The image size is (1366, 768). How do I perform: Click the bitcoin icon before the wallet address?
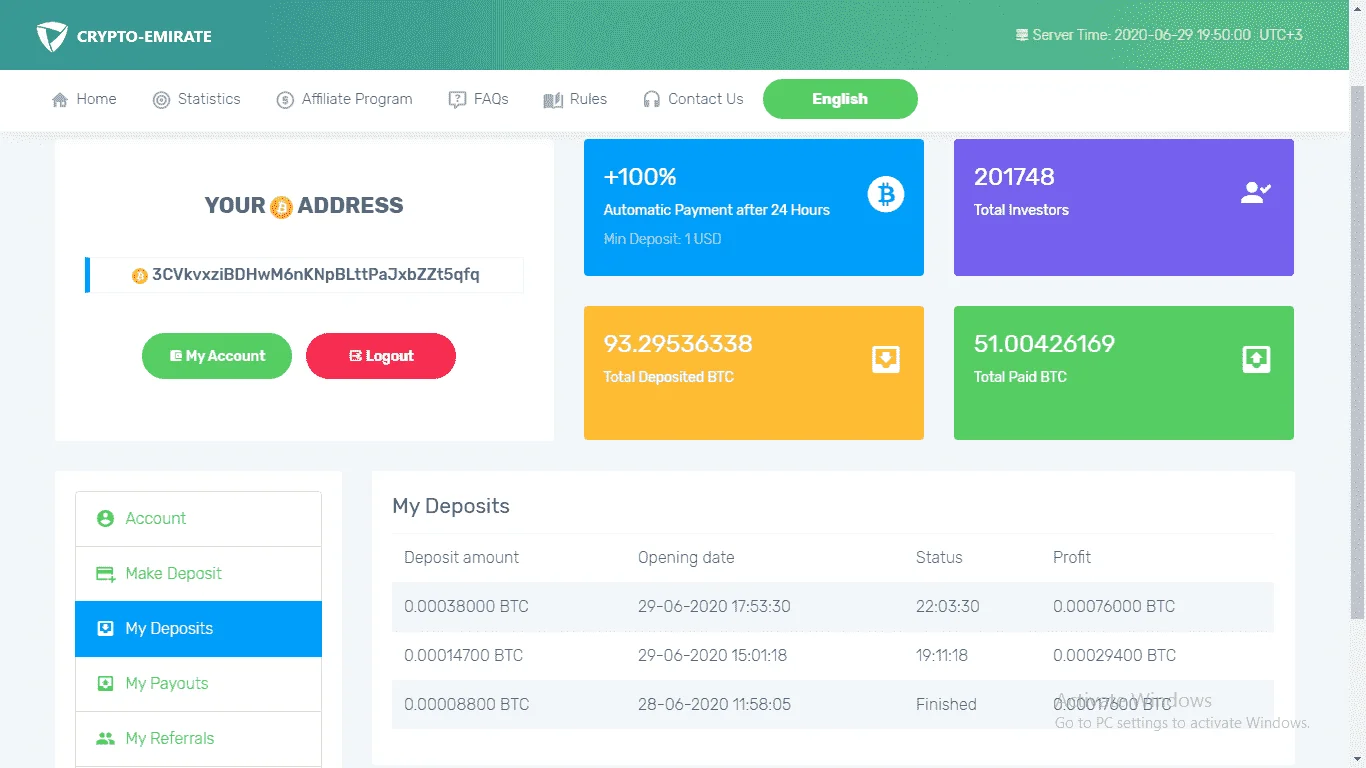(140, 275)
